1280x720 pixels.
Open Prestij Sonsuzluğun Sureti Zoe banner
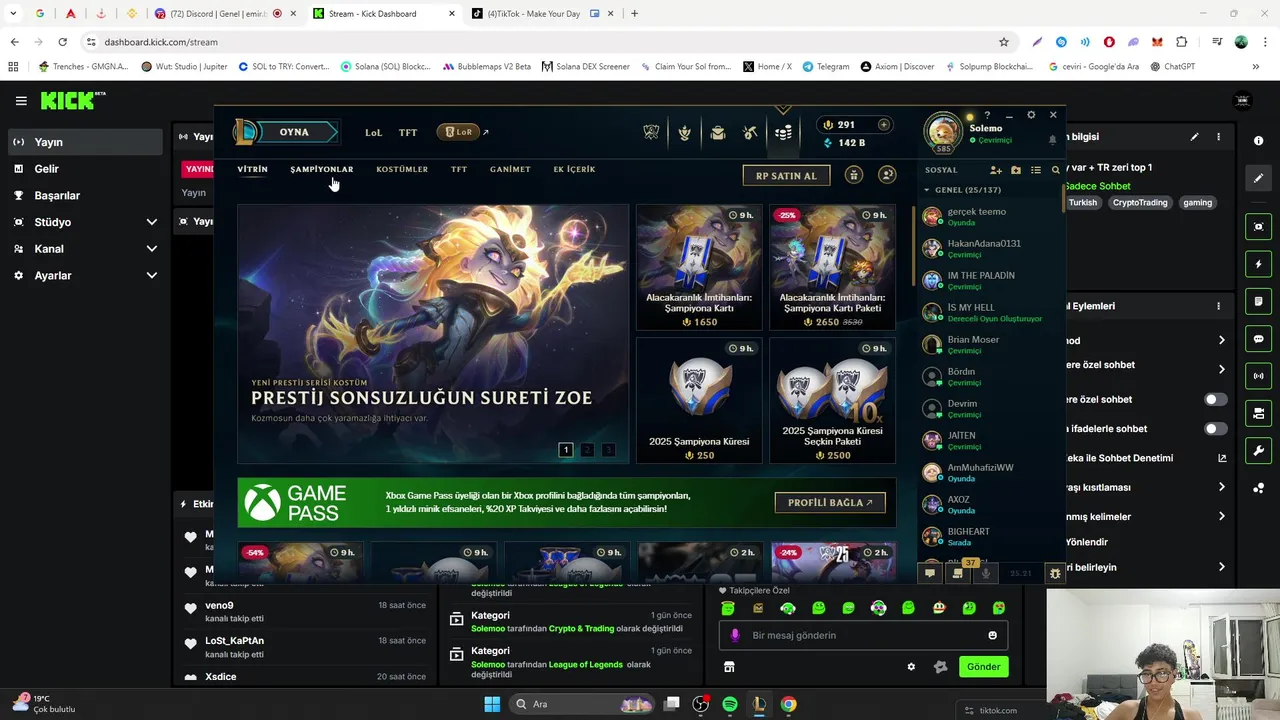[433, 333]
